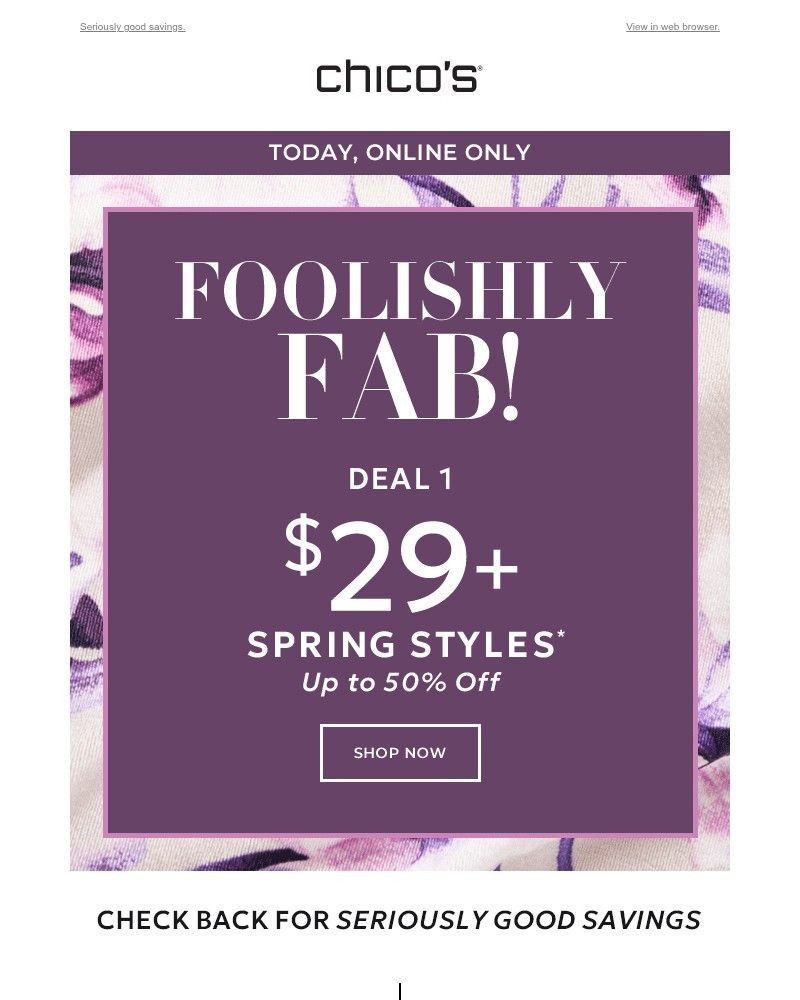Select the DEAL 1 label

[400, 478]
